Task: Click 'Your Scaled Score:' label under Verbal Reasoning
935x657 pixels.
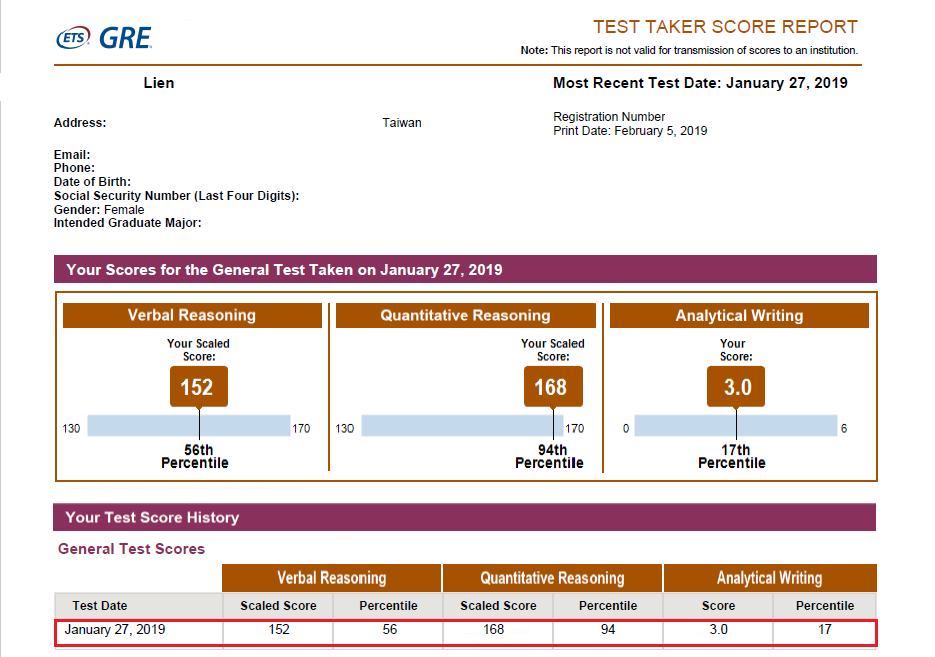Action: [x=198, y=350]
